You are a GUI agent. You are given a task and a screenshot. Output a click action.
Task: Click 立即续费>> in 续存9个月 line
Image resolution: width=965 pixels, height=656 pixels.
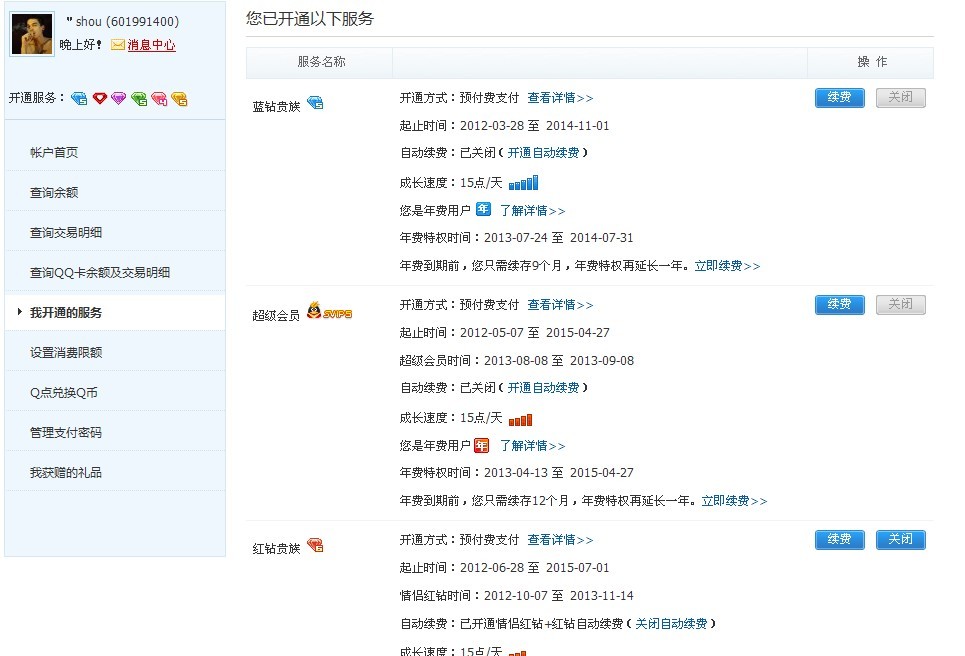click(x=727, y=266)
